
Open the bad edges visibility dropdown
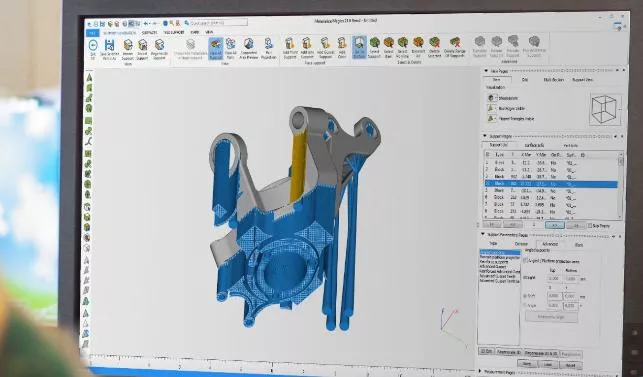492,108
